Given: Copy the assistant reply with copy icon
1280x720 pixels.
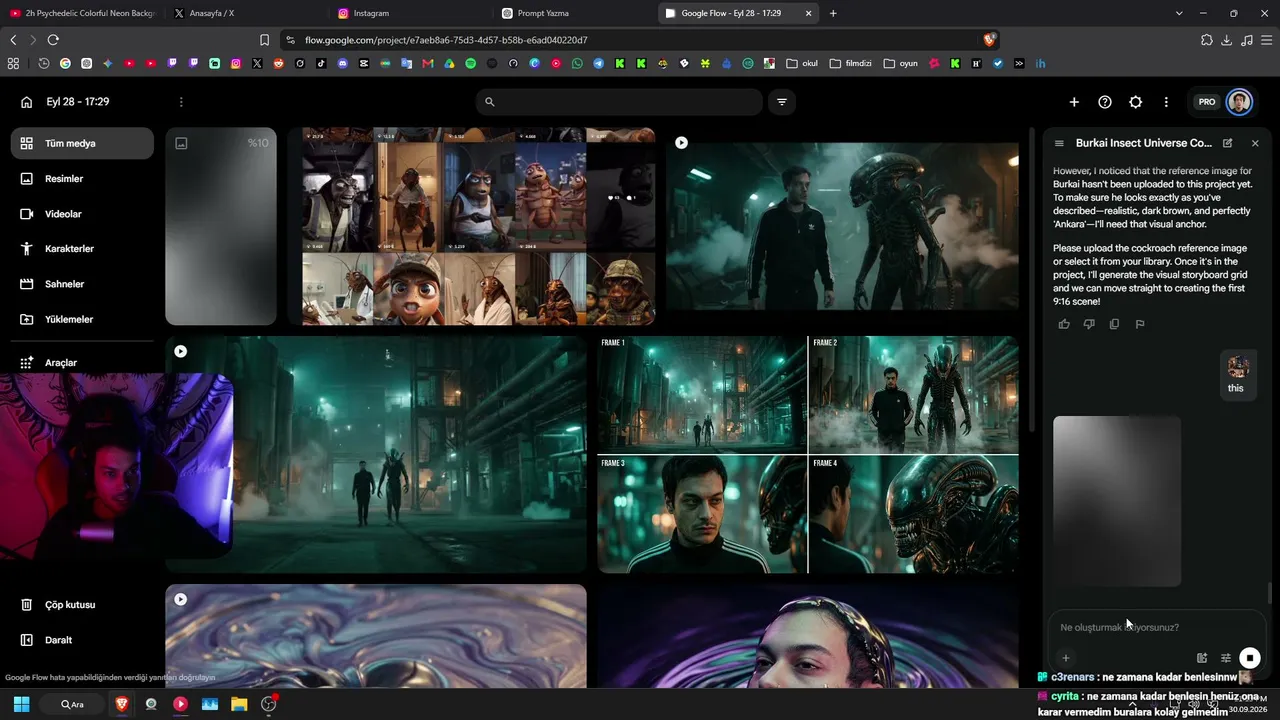Looking at the screenshot, I should pos(1114,324).
